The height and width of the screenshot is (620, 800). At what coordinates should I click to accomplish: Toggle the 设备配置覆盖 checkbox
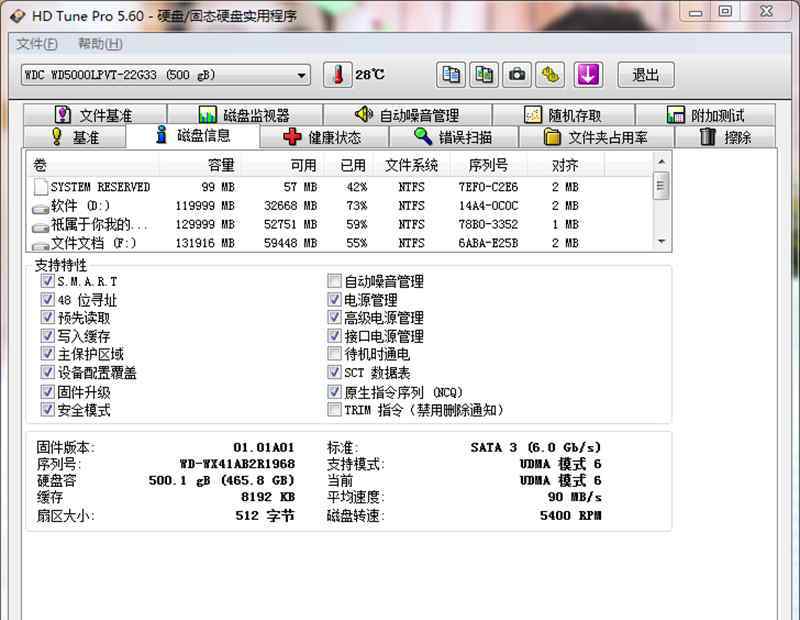pyautogui.click(x=47, y=372)
